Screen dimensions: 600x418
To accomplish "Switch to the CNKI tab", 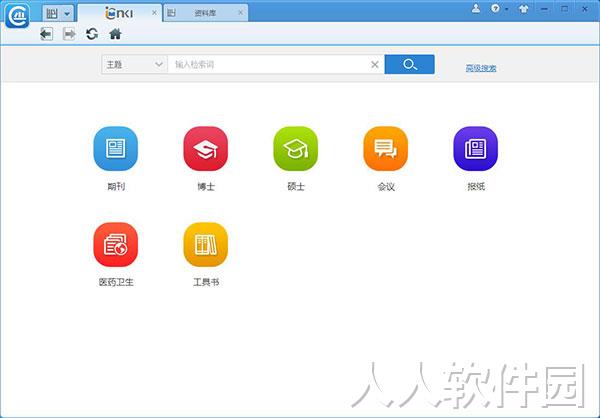I will (x=119, y=13).
